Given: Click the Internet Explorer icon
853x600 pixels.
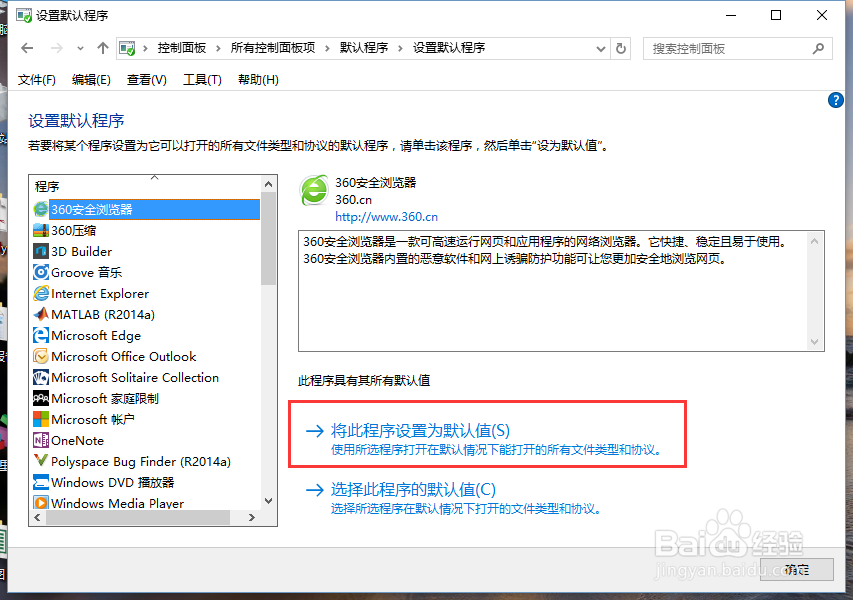Looking at the screenshot, I should [x=41, y=294].
